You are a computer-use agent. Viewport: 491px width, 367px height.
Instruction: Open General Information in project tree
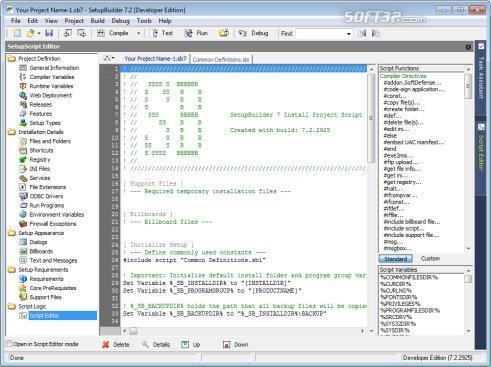point(54,68)
